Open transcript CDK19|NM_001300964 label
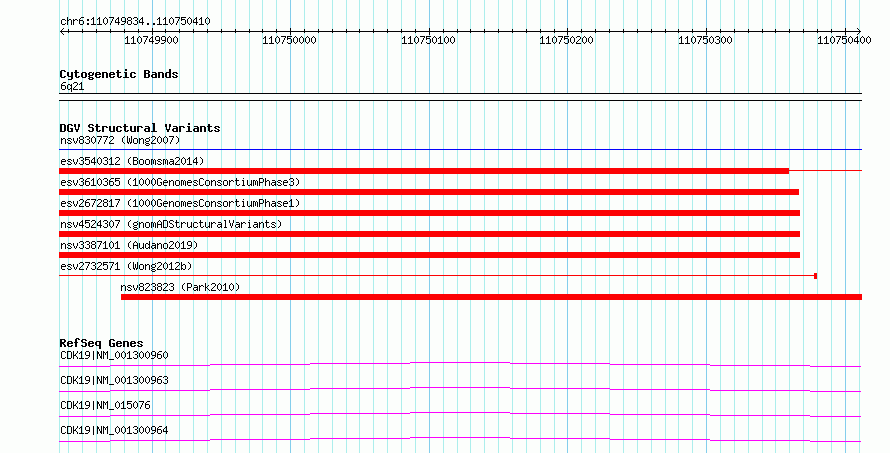 pos(114,430)
